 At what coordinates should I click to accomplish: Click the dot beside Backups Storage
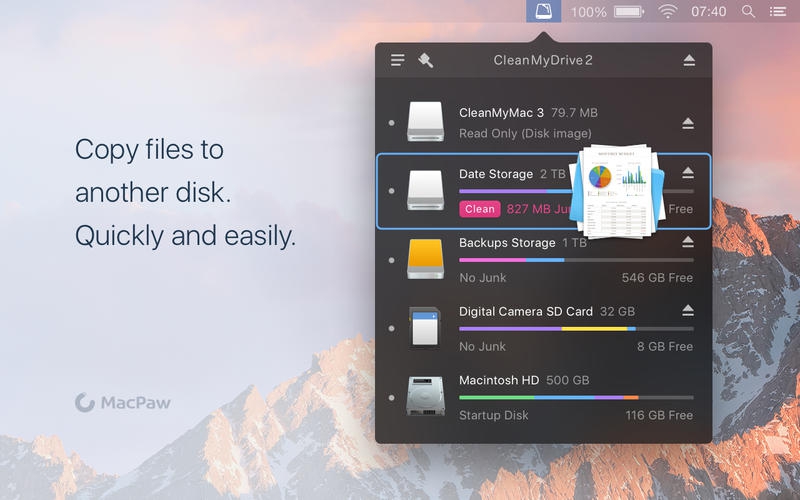pyautogui.click(x=391, y=260)
